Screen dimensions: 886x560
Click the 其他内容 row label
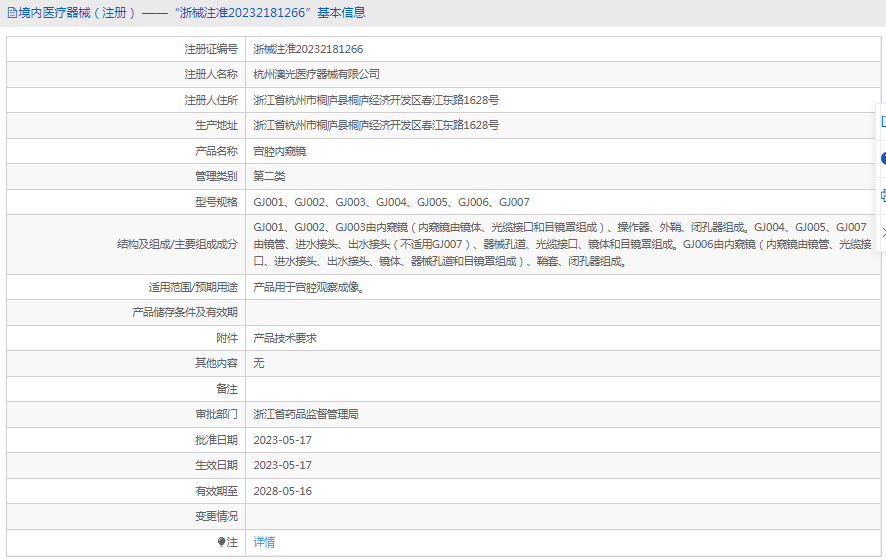pyautogui.click(x=216, y=363)
